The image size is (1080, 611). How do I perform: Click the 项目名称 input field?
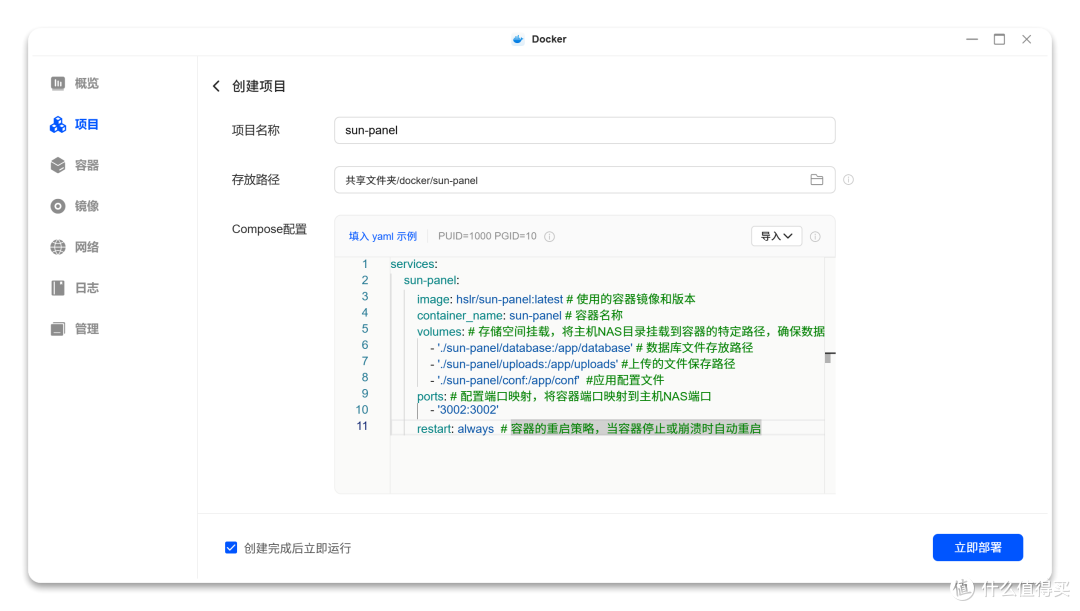point(584,130)
